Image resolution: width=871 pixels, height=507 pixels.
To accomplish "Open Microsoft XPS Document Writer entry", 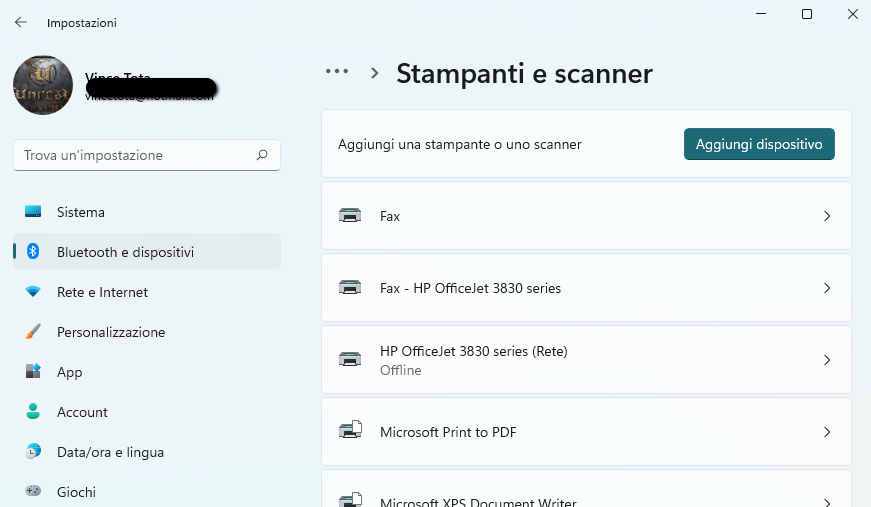I will (586, 489).
